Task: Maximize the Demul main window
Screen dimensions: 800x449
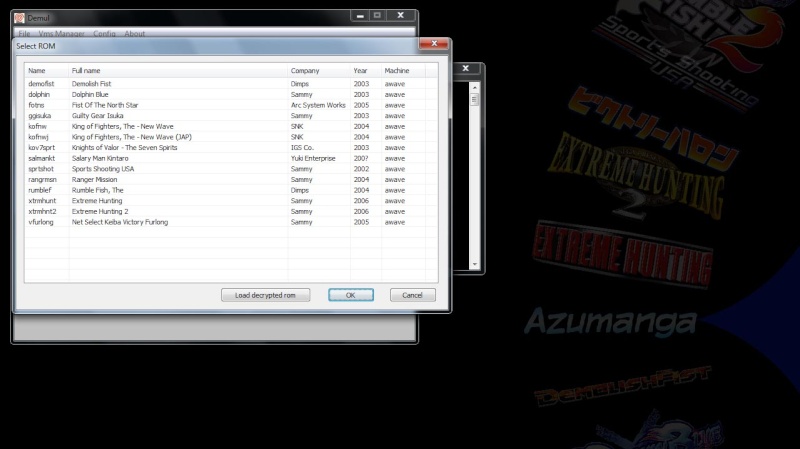Action: pyautogui.click(x=378, y=16)
